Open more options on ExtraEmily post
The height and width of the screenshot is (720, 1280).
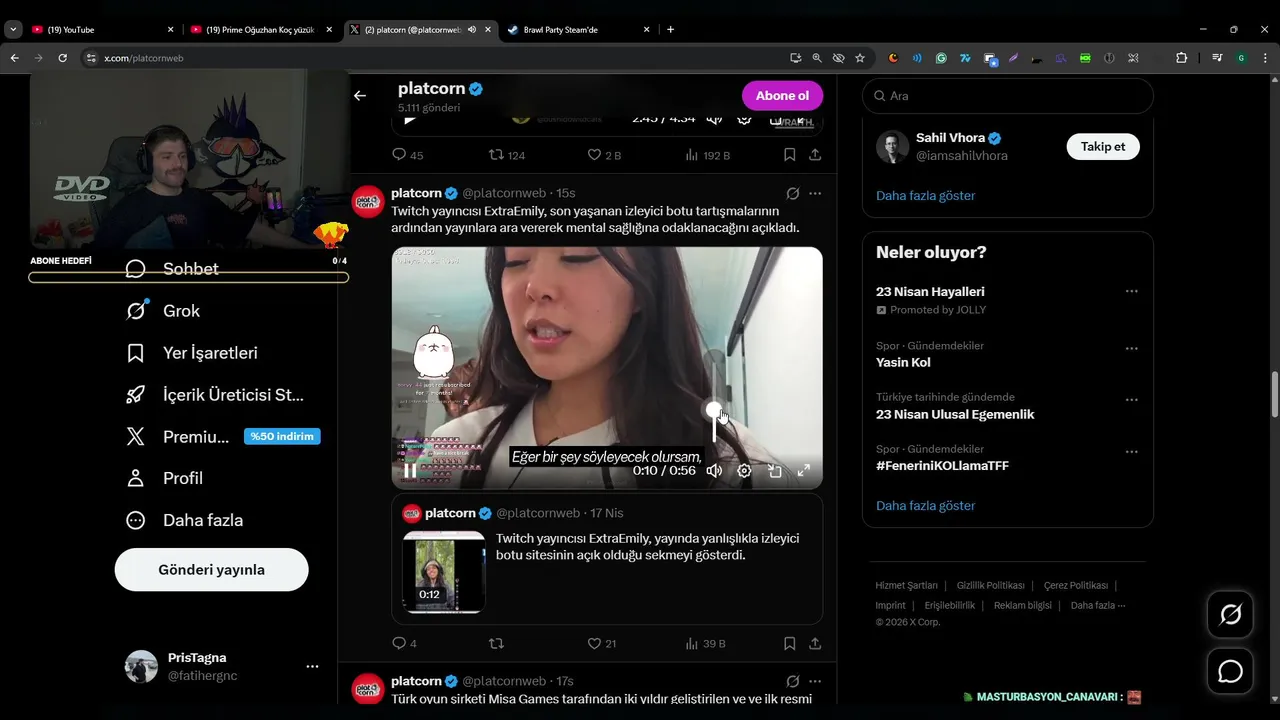815,193
